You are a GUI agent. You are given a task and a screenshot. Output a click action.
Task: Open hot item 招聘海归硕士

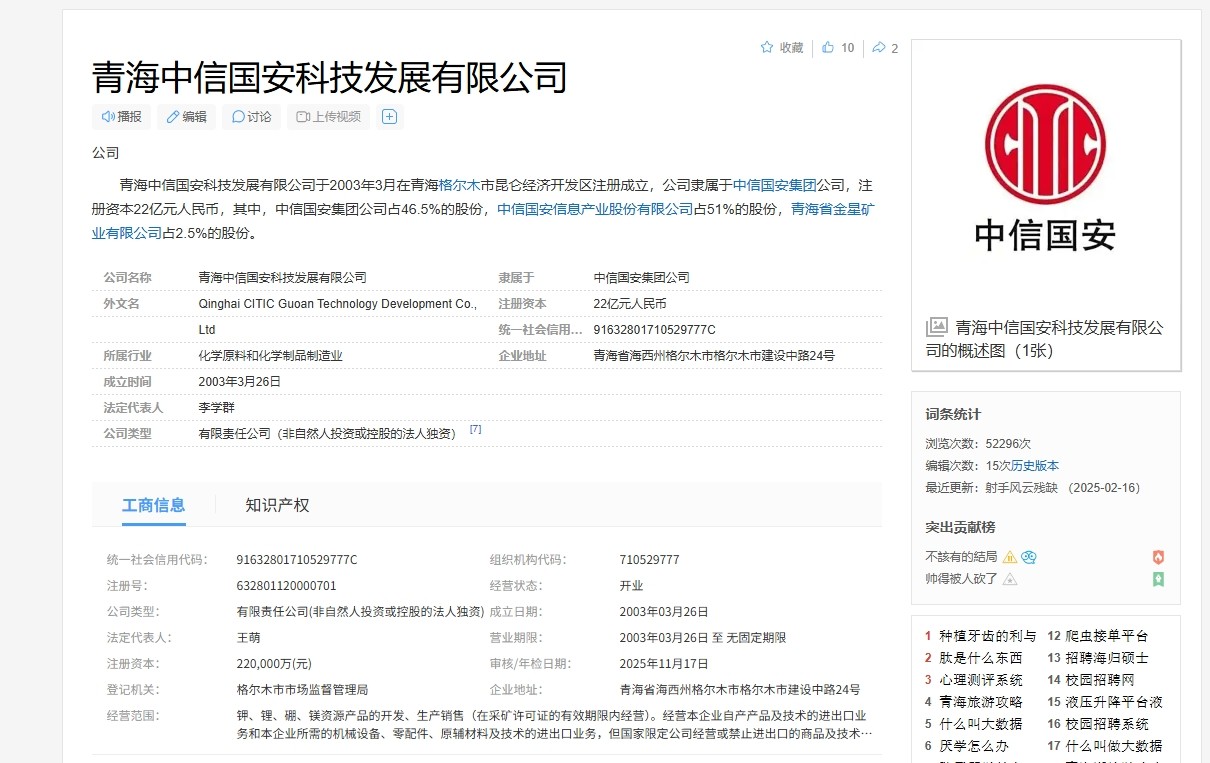1107,658
